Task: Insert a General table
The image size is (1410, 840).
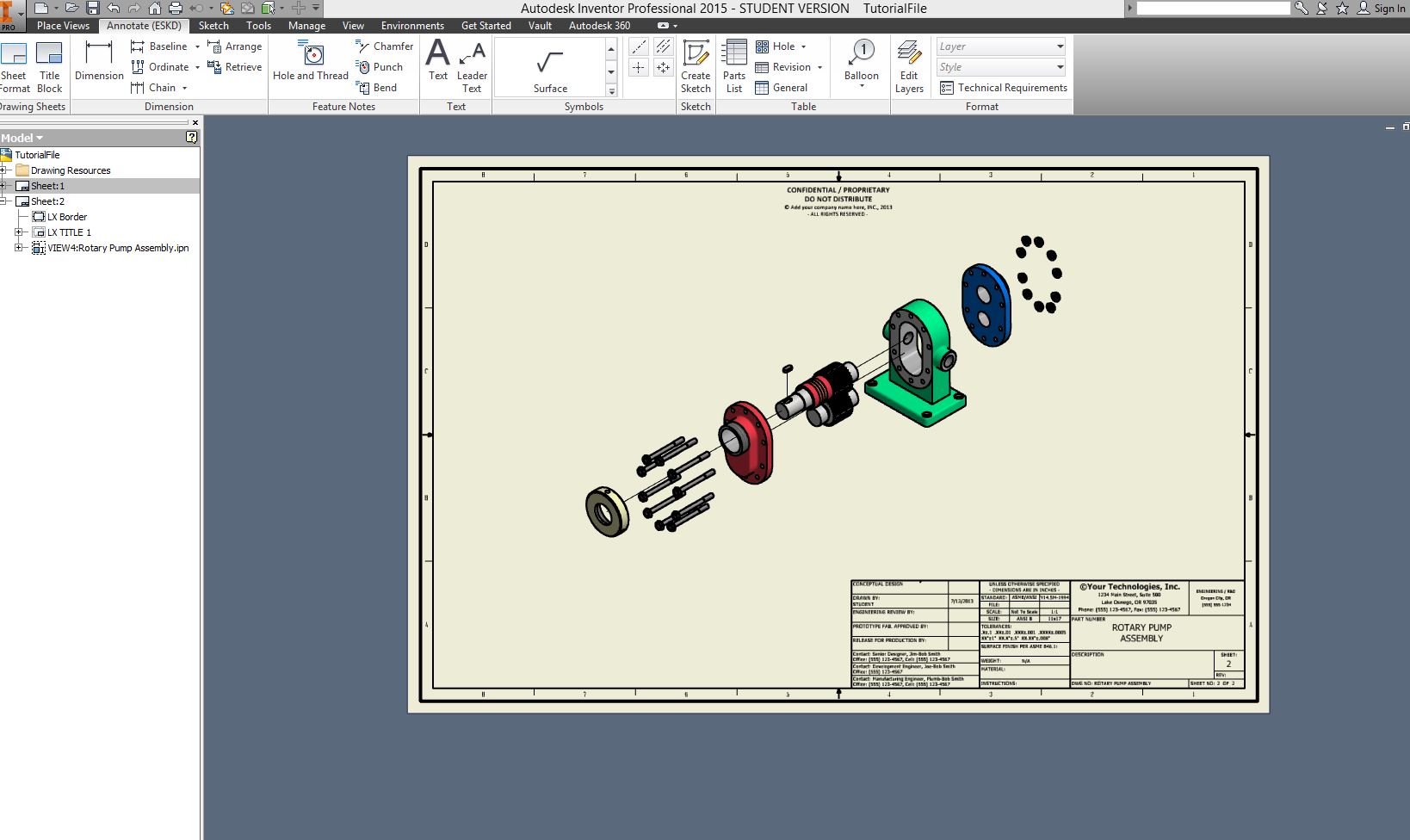Action: (781, 88)
